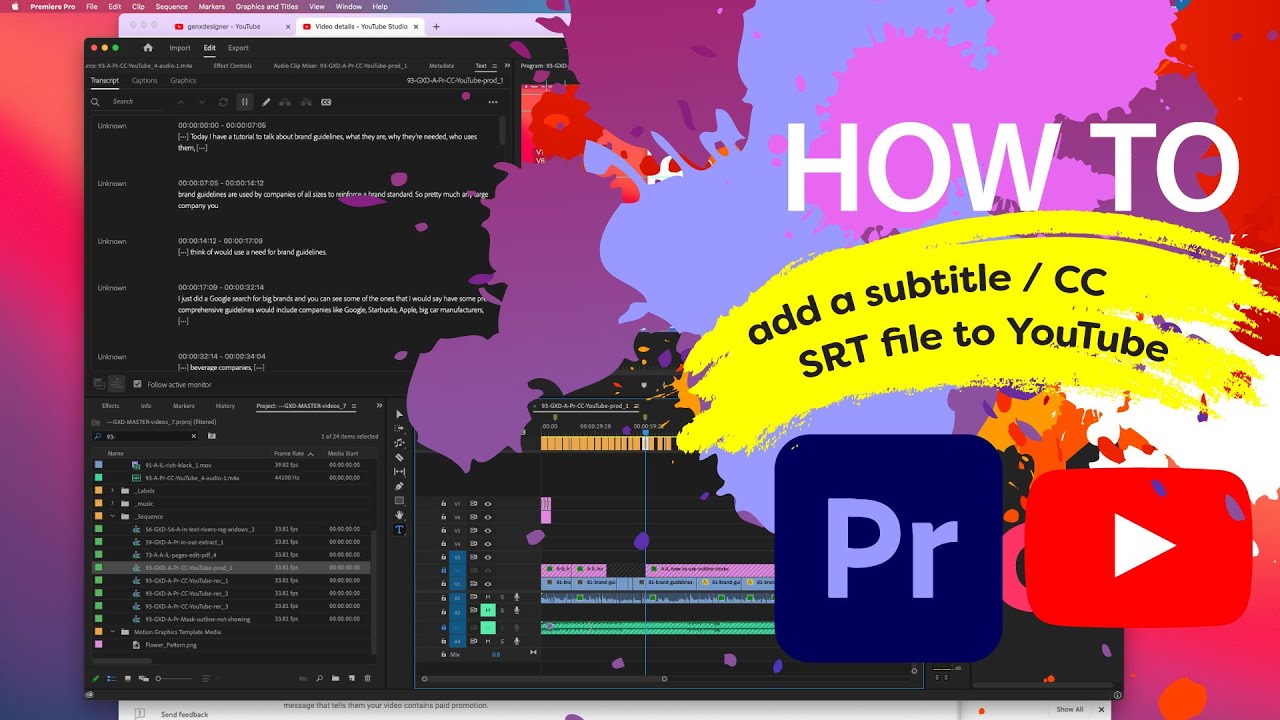The height and width of the screenshot is (720, 1280).
Task: Open transcript three-dots options menu
Action: tap(493, 102)
